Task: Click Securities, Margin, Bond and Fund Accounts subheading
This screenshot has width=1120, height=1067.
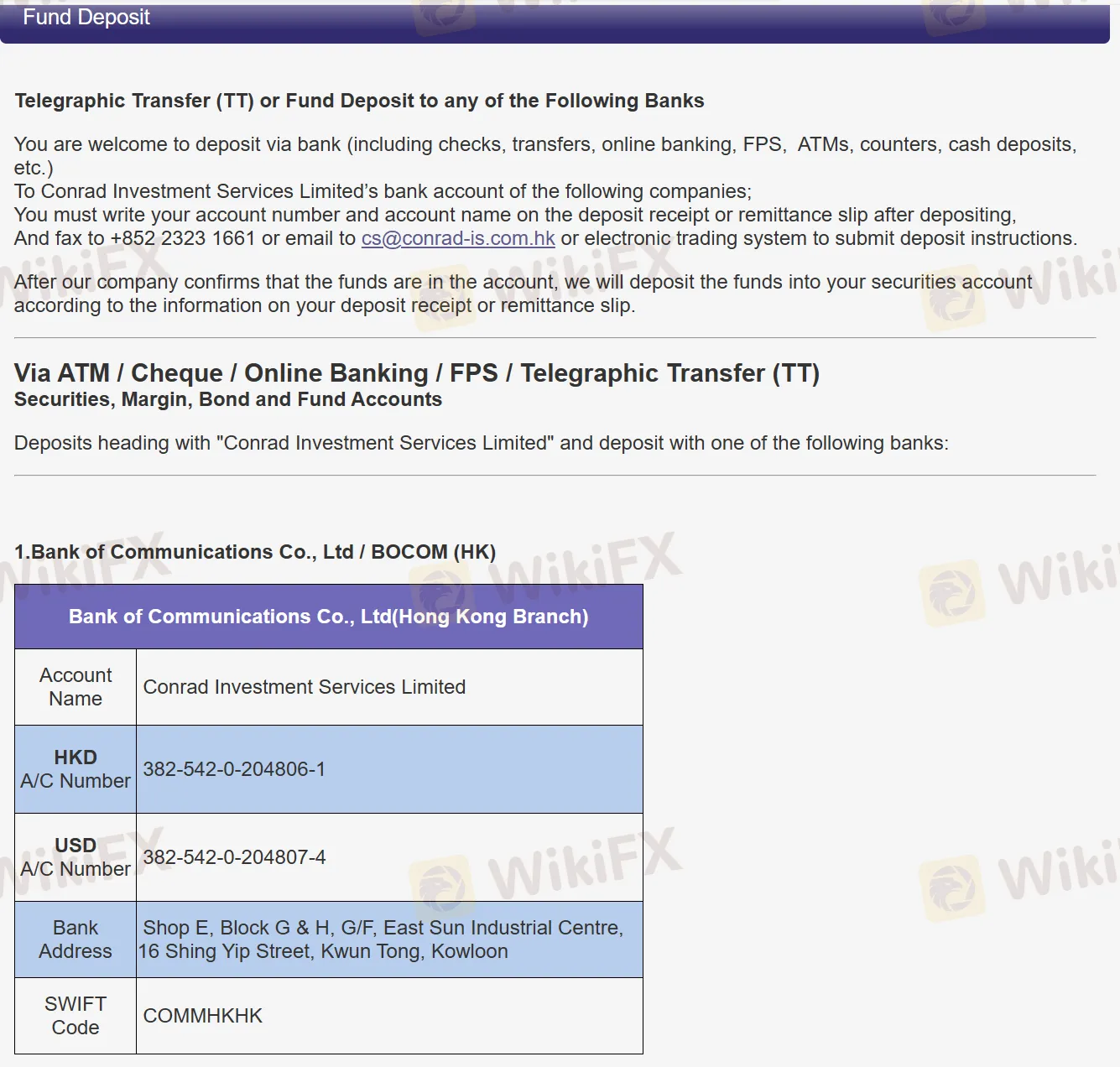Action: click(x=228, y=399)
